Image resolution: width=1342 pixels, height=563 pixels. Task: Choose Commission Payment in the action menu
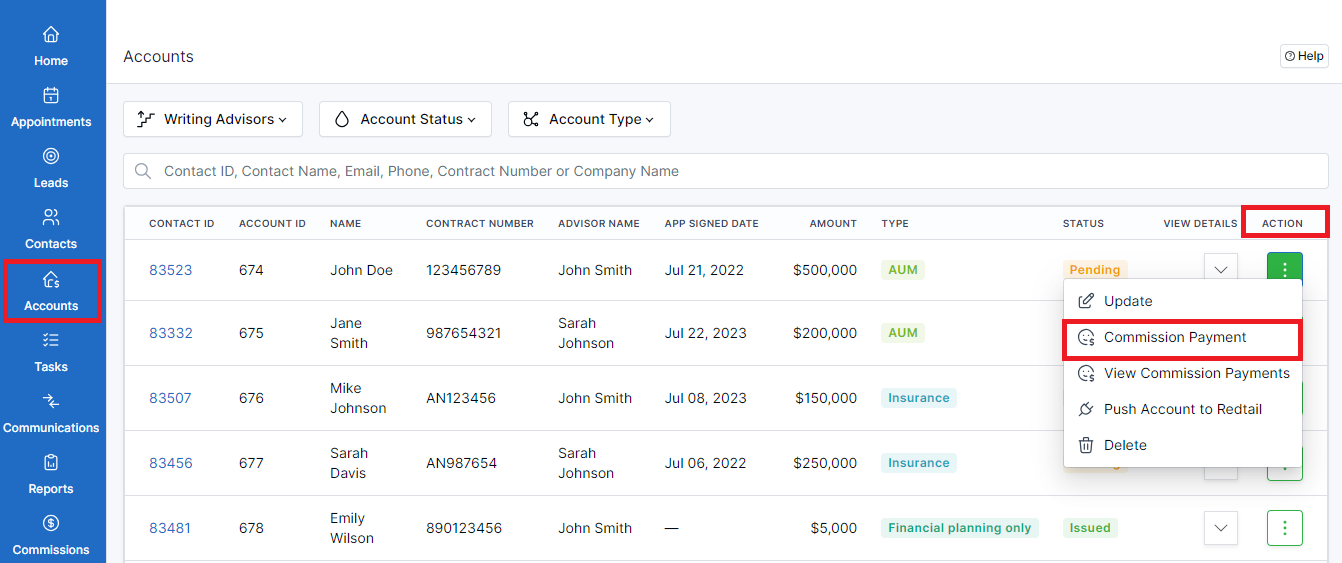tap(1183, 338)
